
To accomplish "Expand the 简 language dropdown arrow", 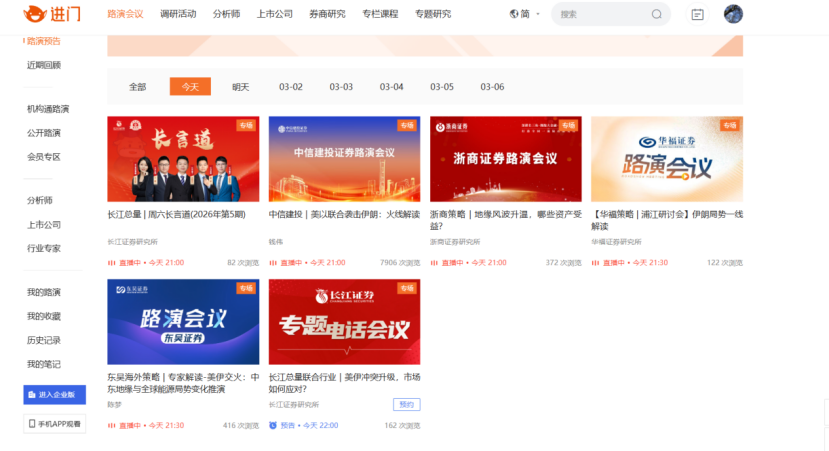I will (538, 14).
